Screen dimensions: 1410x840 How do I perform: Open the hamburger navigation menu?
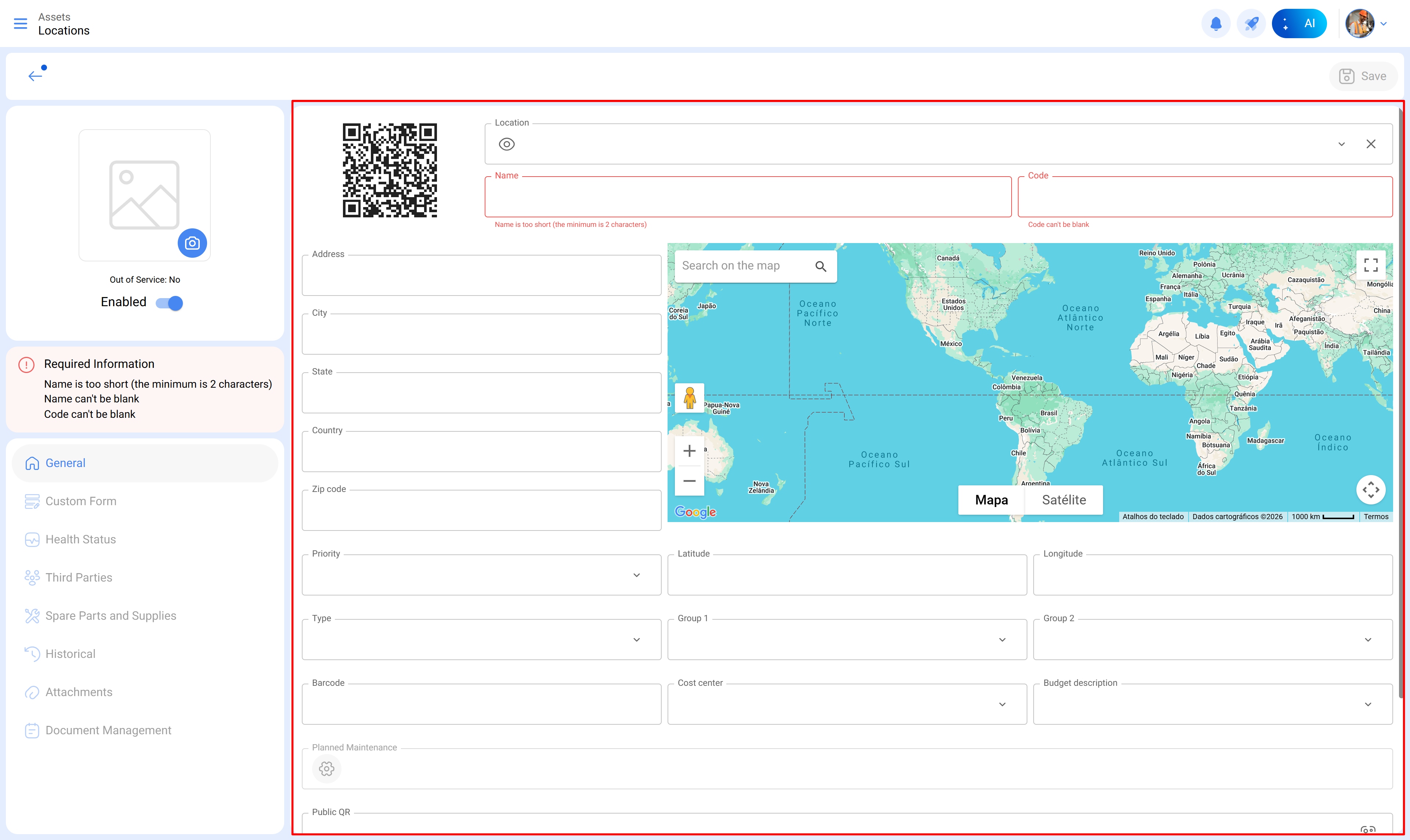pos(20,24)
